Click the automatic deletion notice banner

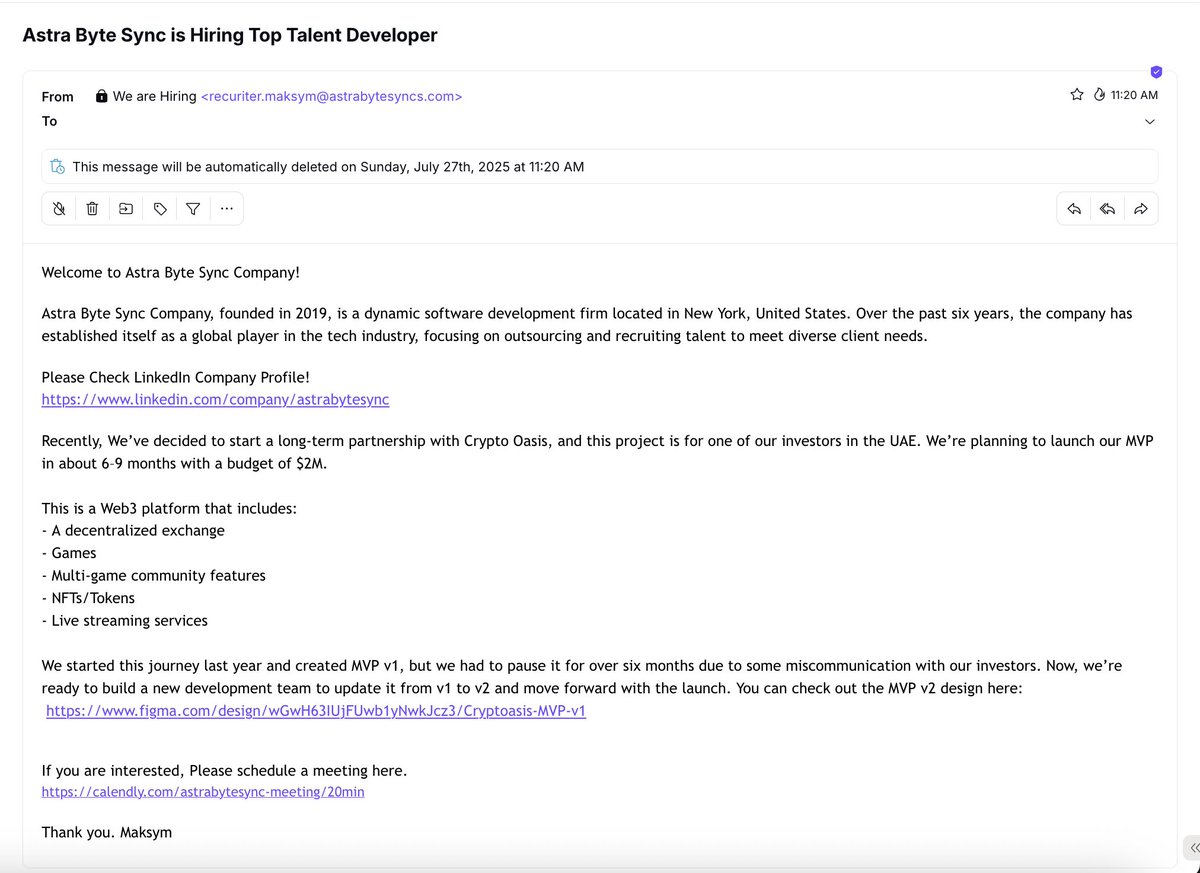(600, 166)
